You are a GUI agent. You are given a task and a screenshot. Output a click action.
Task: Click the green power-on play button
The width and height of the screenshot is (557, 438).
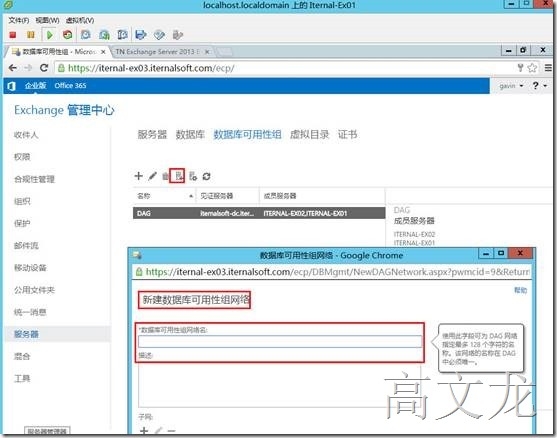tap(50, 35)
